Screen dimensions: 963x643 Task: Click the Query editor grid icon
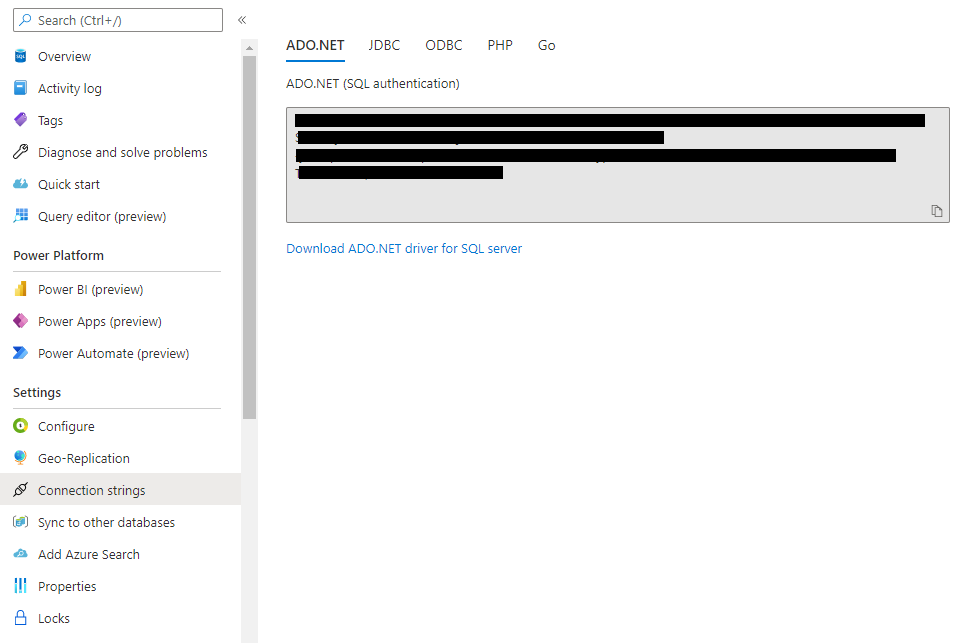point(20,217)
